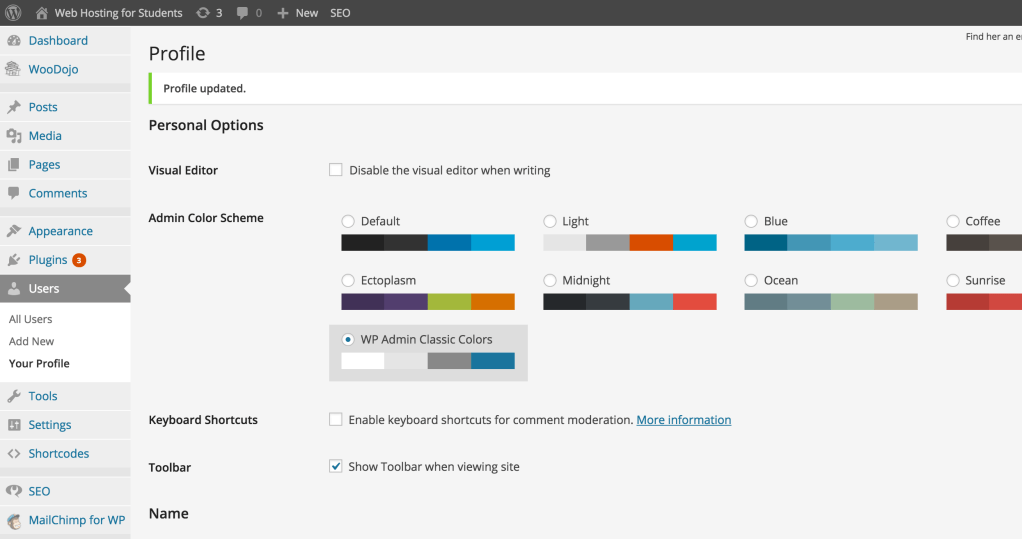Open Add New user submenu

click(31, 341)
